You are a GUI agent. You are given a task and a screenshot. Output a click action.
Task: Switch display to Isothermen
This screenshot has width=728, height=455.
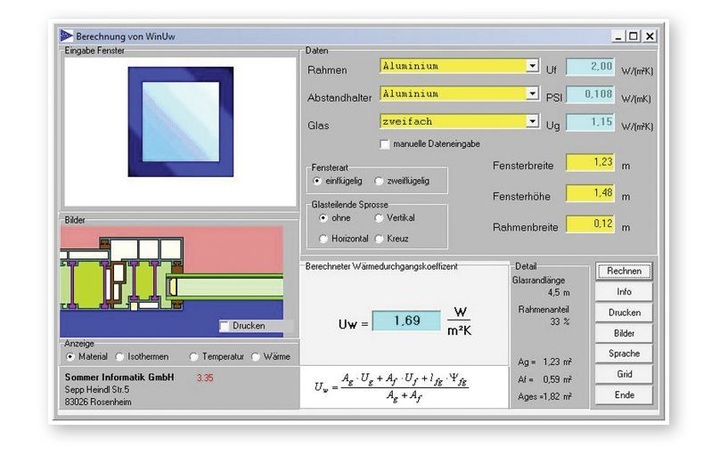tap(120, 356)
